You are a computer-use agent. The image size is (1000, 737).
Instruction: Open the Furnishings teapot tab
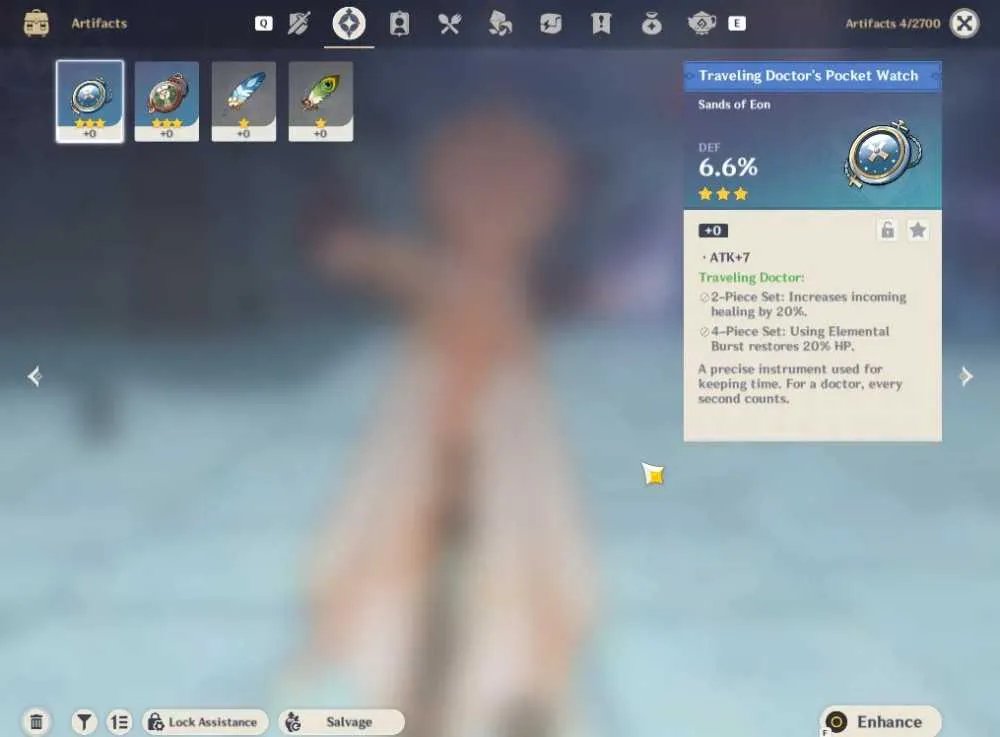pos(702,24)
